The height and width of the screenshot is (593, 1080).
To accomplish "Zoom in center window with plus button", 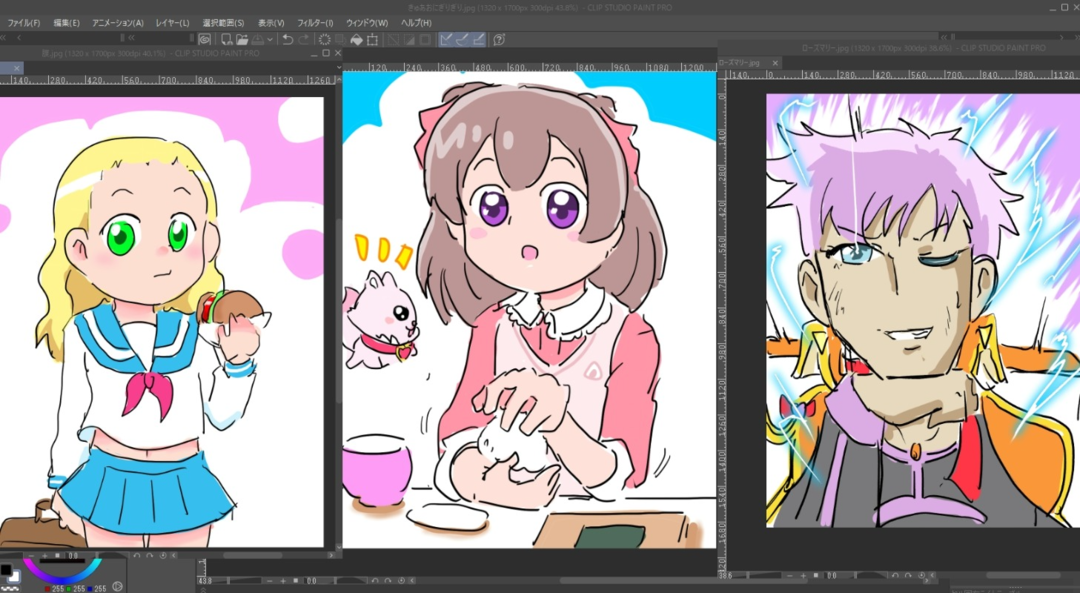I will [x=283, y=581].
